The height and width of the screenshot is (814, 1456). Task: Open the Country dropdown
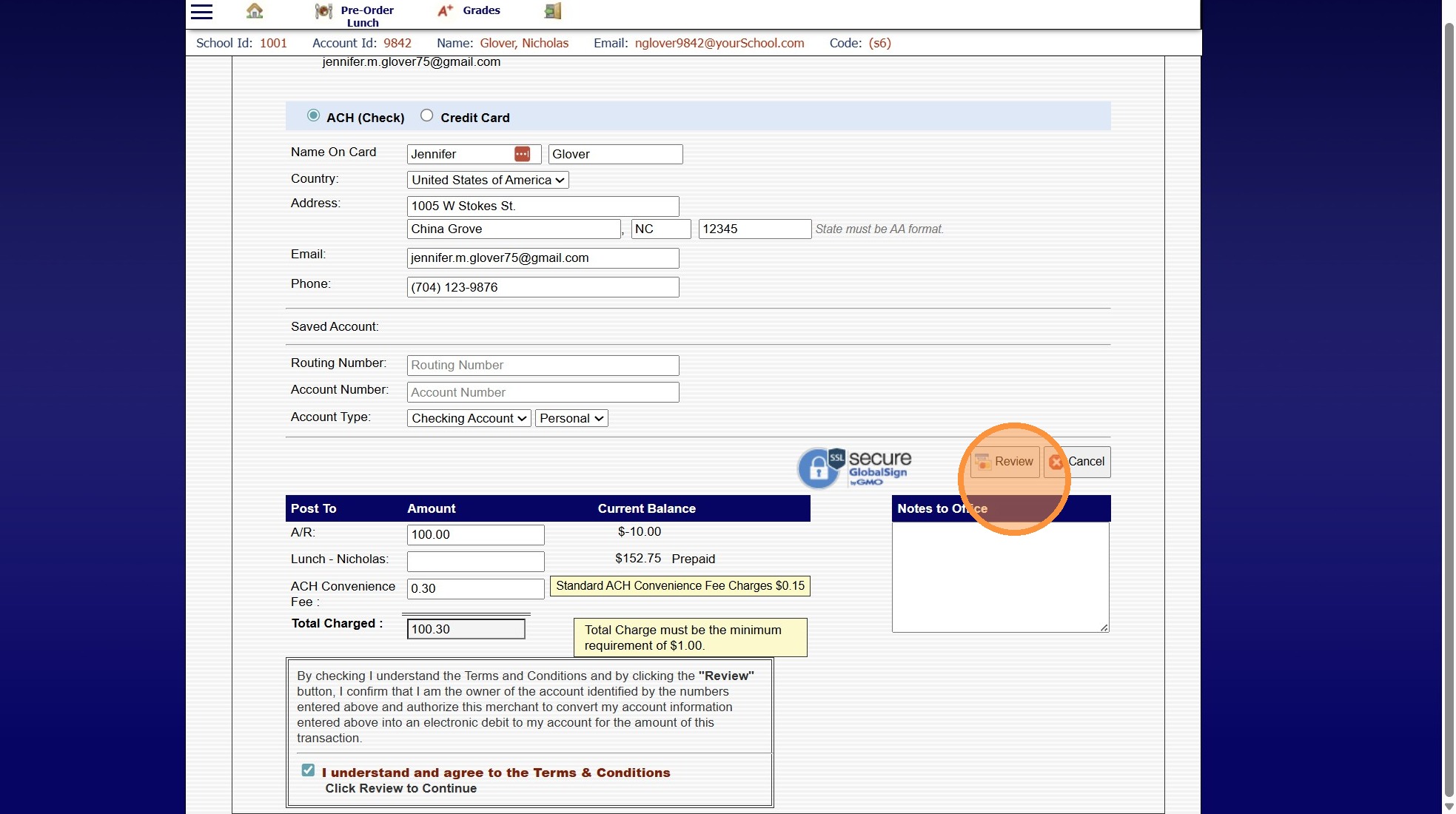pyautogui.click(x=487, y=180)
